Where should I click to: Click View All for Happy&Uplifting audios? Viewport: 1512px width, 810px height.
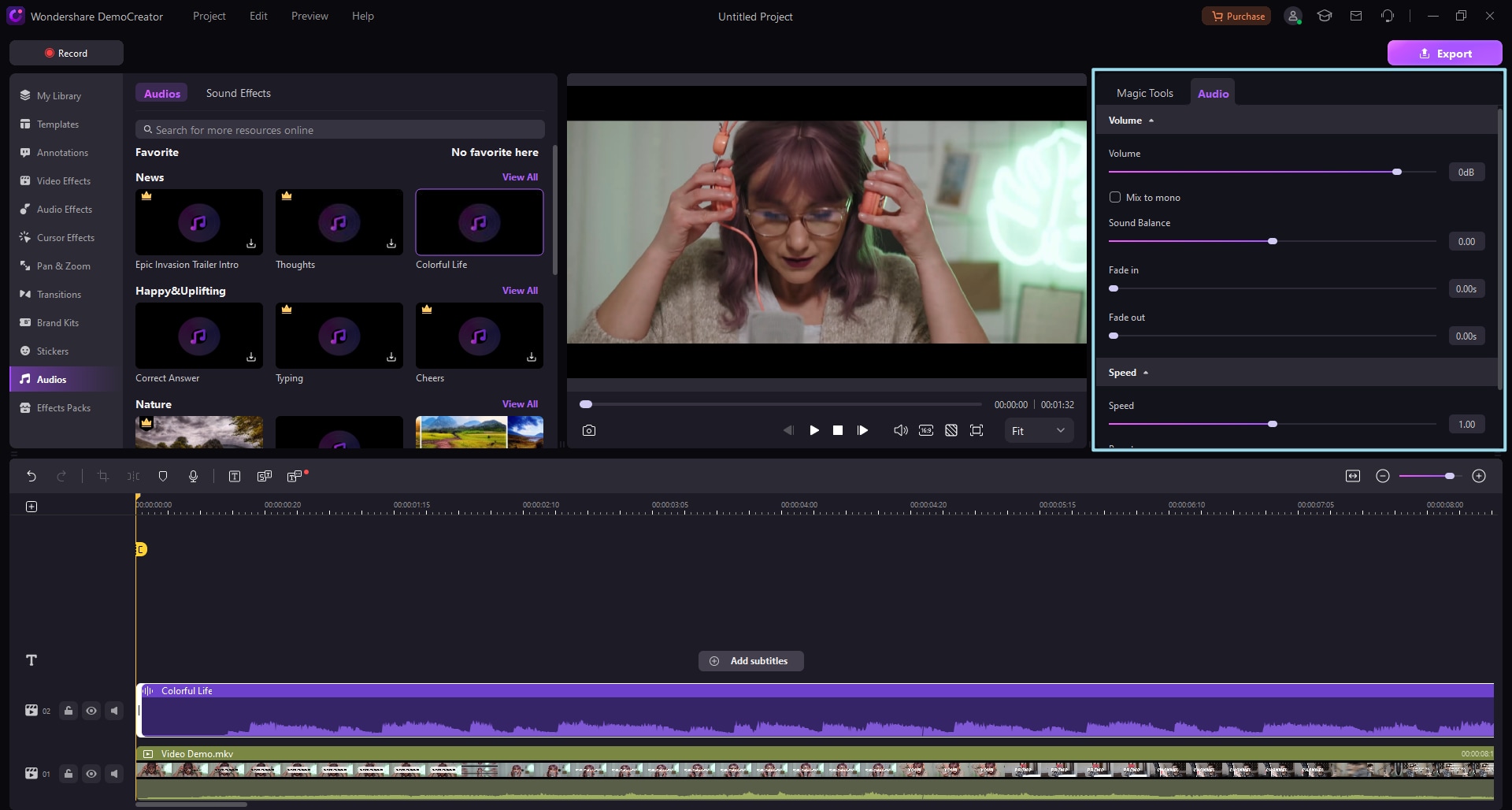pos(520,291)
